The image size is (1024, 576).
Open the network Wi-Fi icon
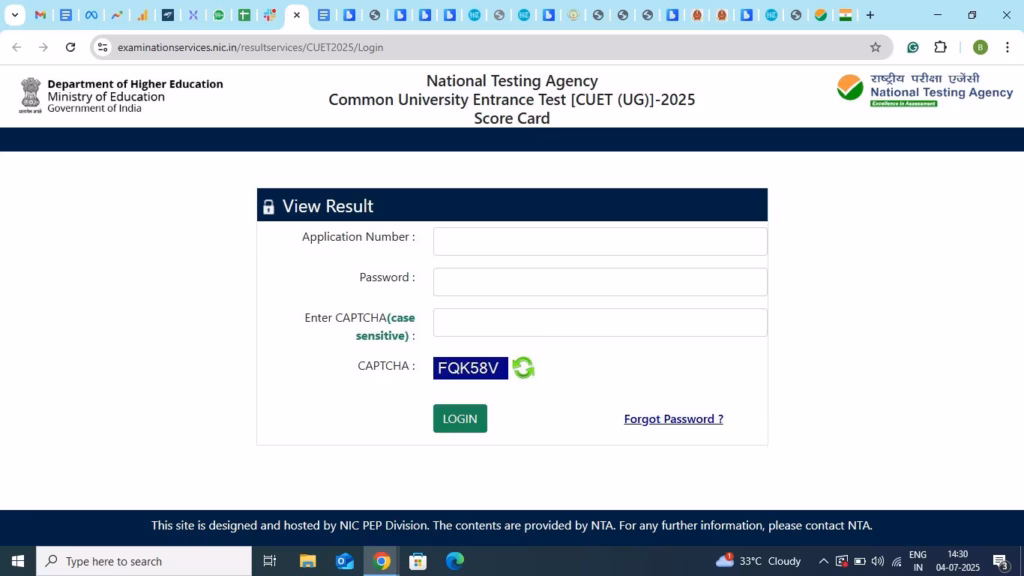(x=897, y=562)
